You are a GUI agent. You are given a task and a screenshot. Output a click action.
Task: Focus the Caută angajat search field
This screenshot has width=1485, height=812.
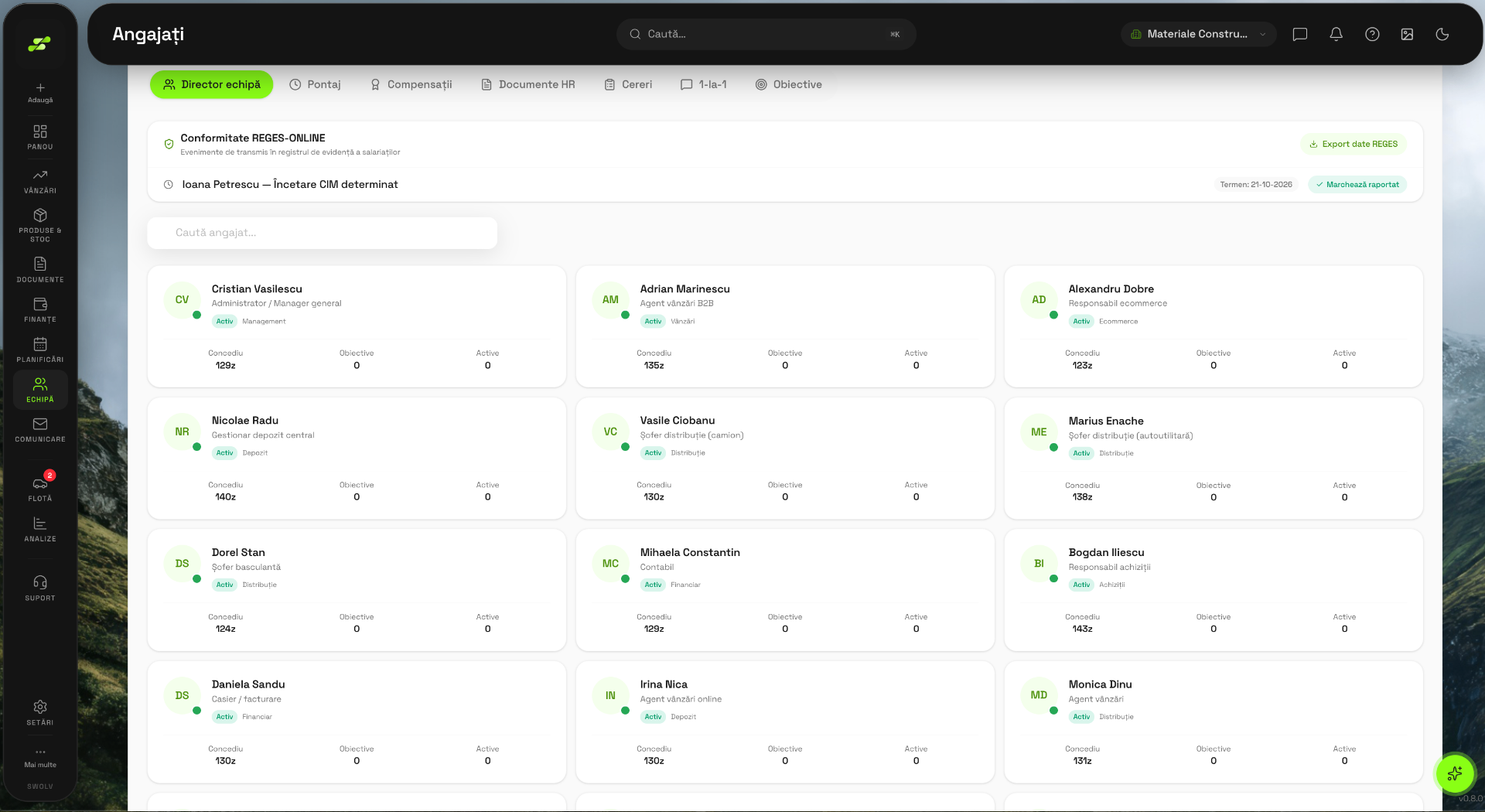(x=323, y=233)
